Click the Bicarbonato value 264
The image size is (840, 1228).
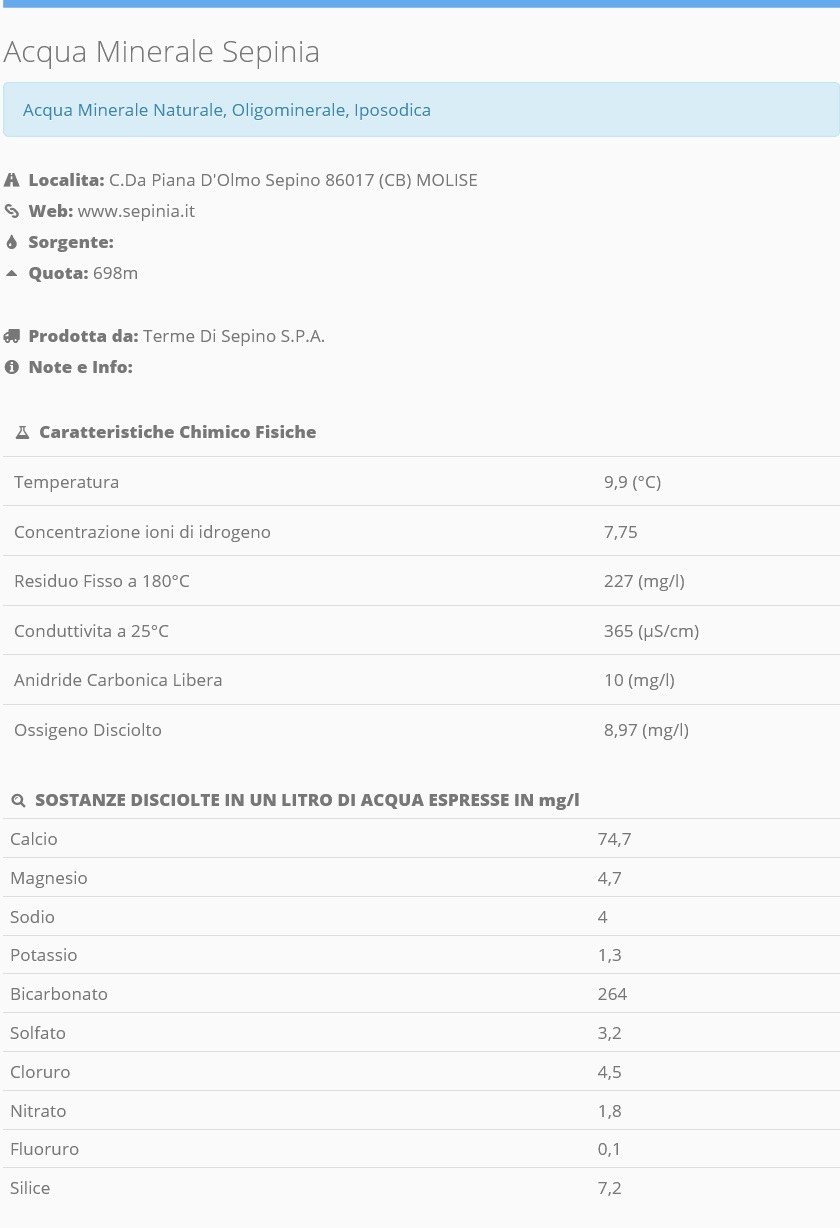click(x=612, y=993)
